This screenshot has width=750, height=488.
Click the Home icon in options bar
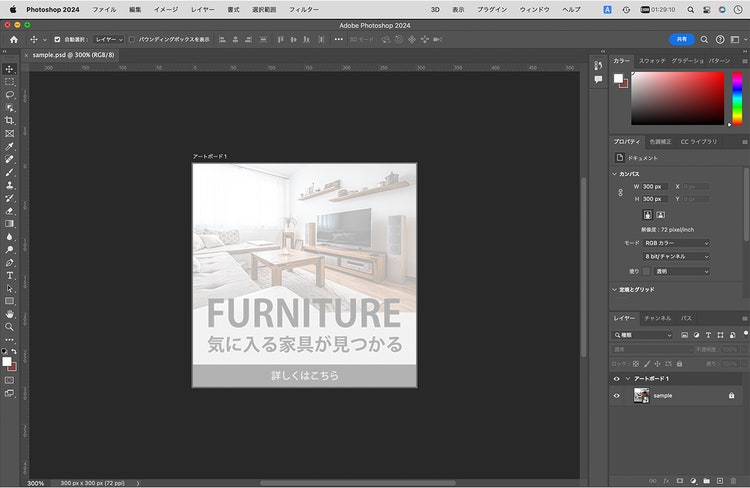click(x=14, y=40)
